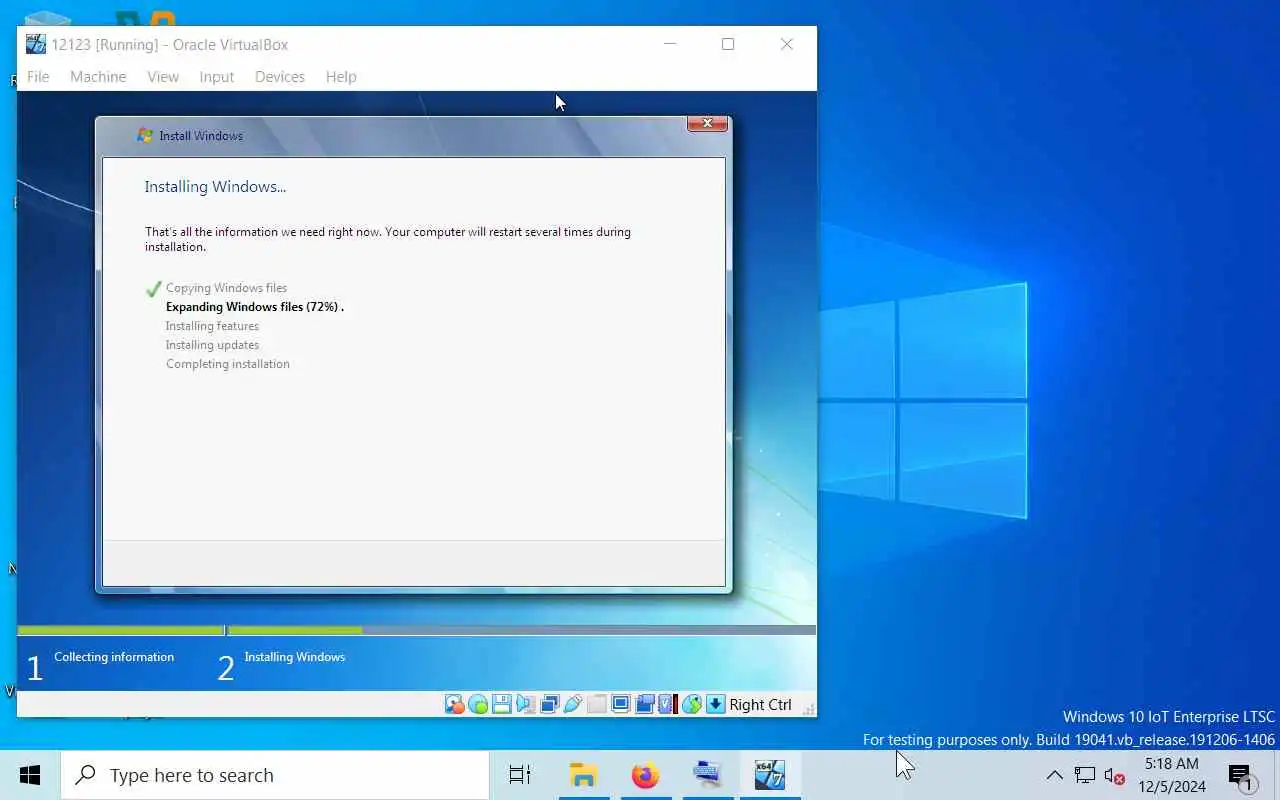Click the green checkmark beside Copying Windows files

point(153,289)
